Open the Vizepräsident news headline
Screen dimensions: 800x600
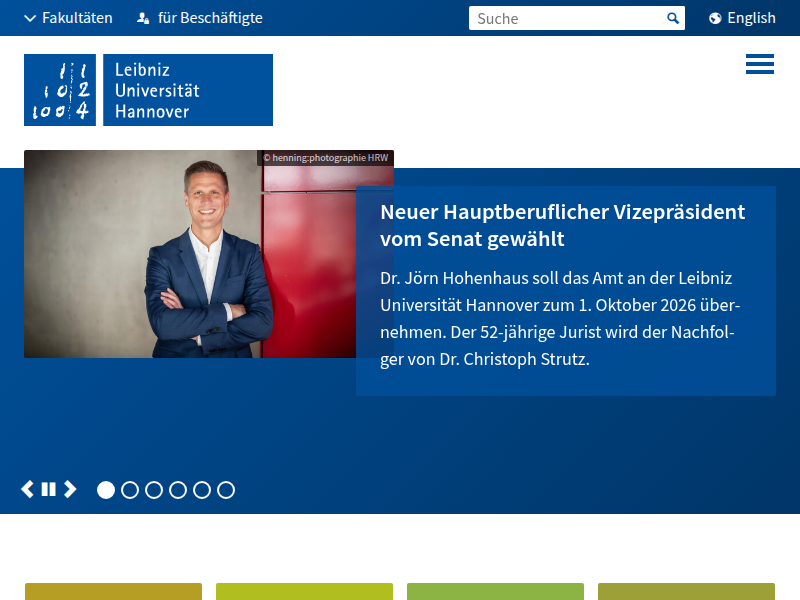(562, 225)
